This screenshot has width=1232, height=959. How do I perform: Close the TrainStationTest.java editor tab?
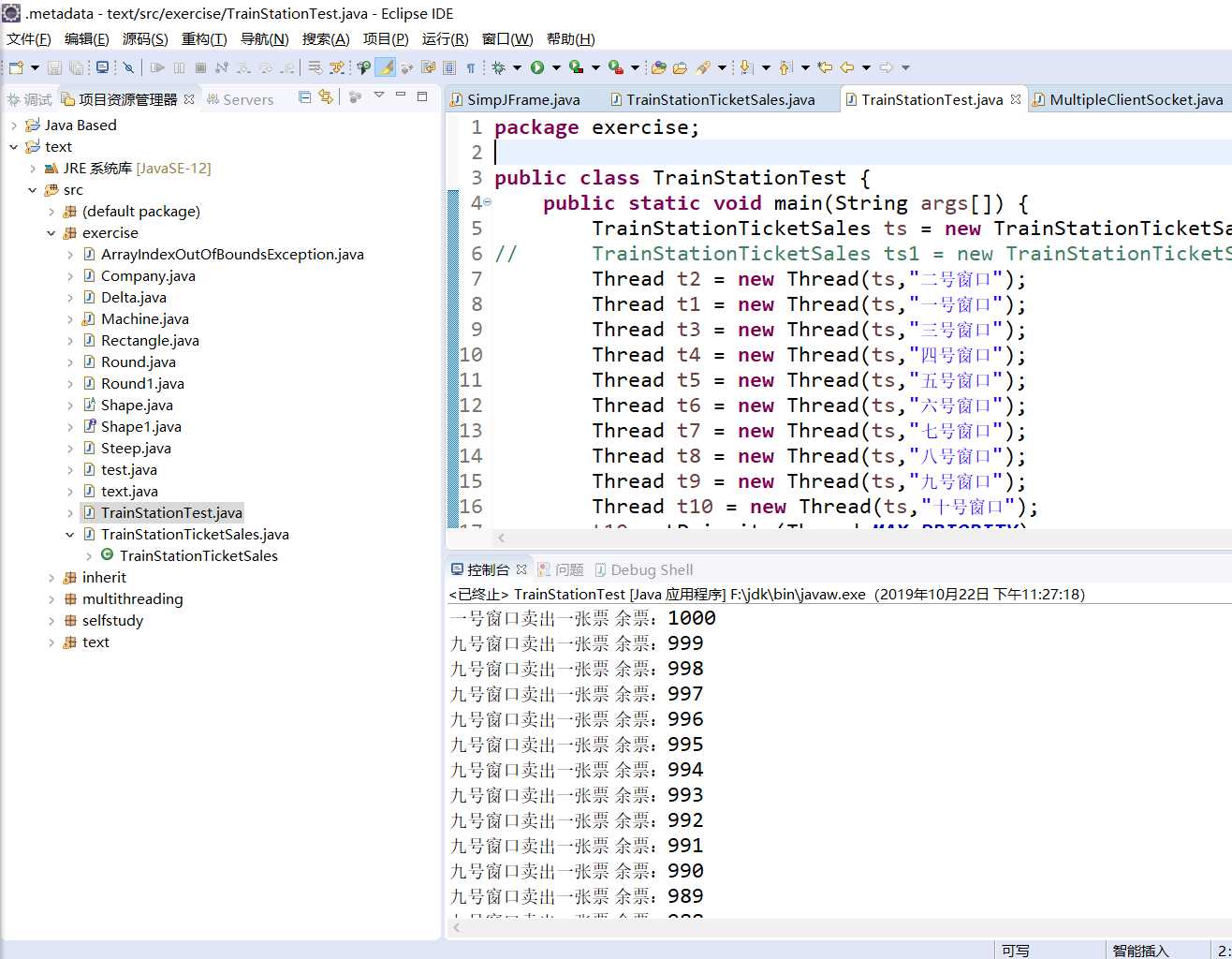point(1016,99)
